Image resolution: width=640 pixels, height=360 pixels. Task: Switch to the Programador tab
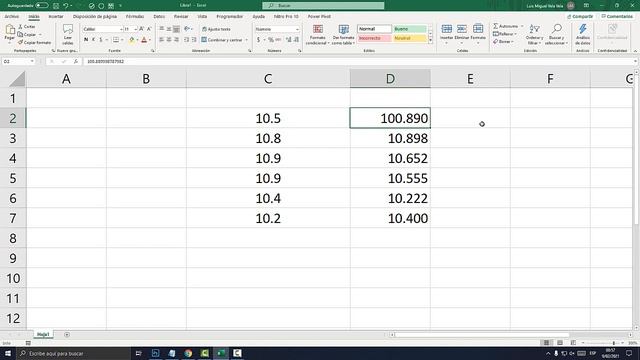click(229, 16)
